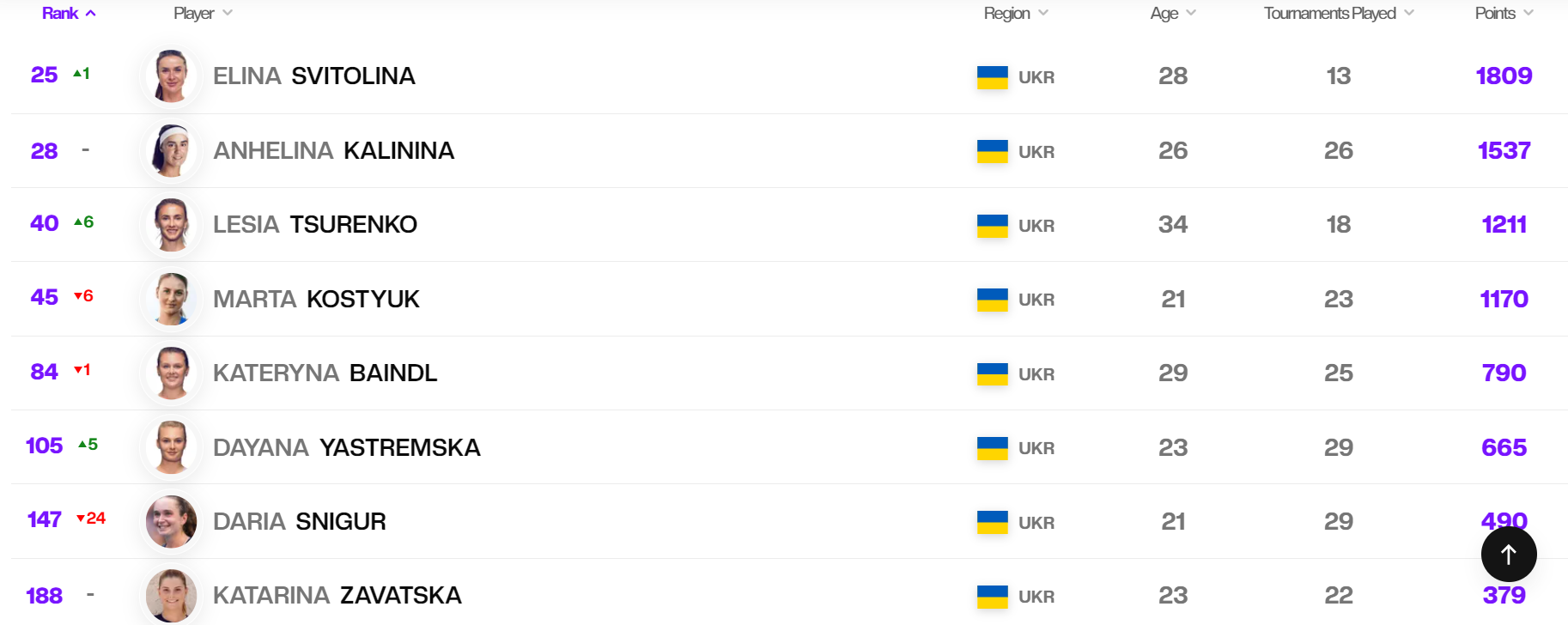Click Anhelina Kalinina's avatar photo

(172, 151)
